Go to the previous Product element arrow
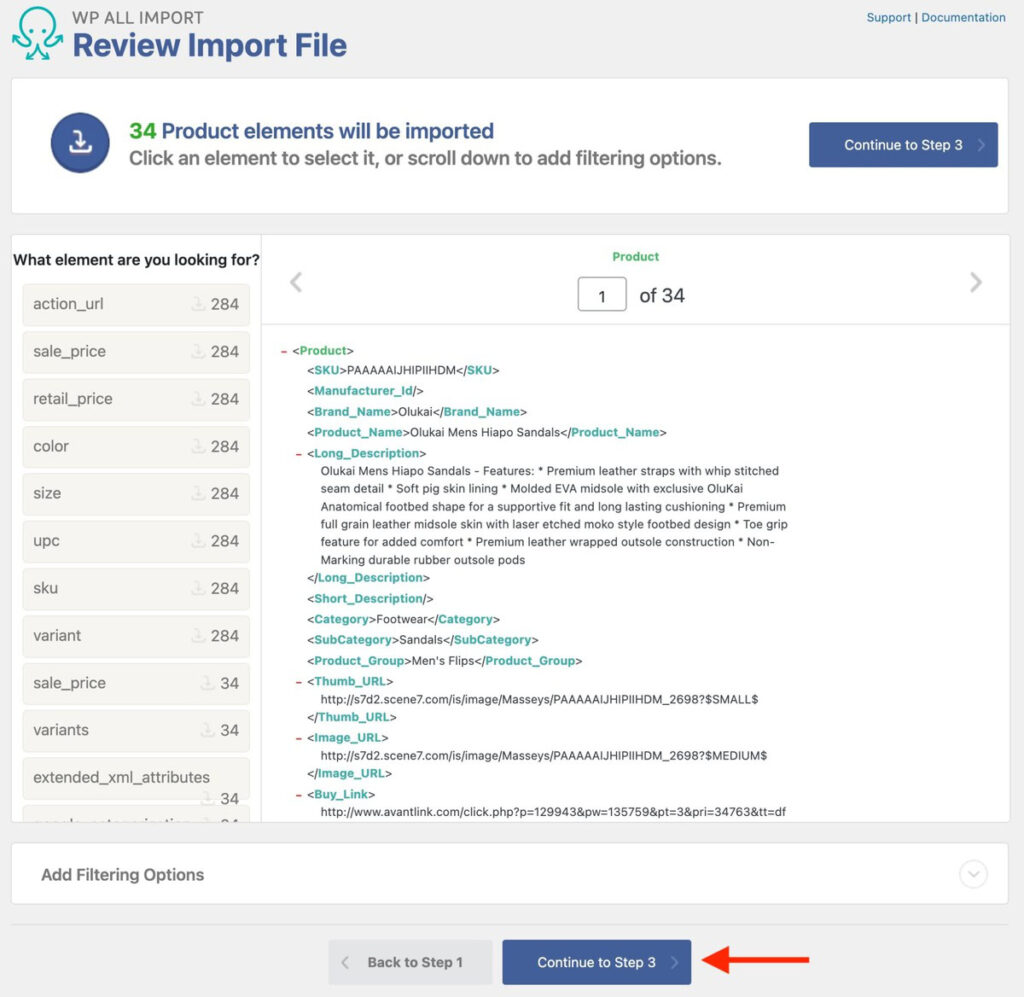The image size is (1024, 997). coord(296,283)
